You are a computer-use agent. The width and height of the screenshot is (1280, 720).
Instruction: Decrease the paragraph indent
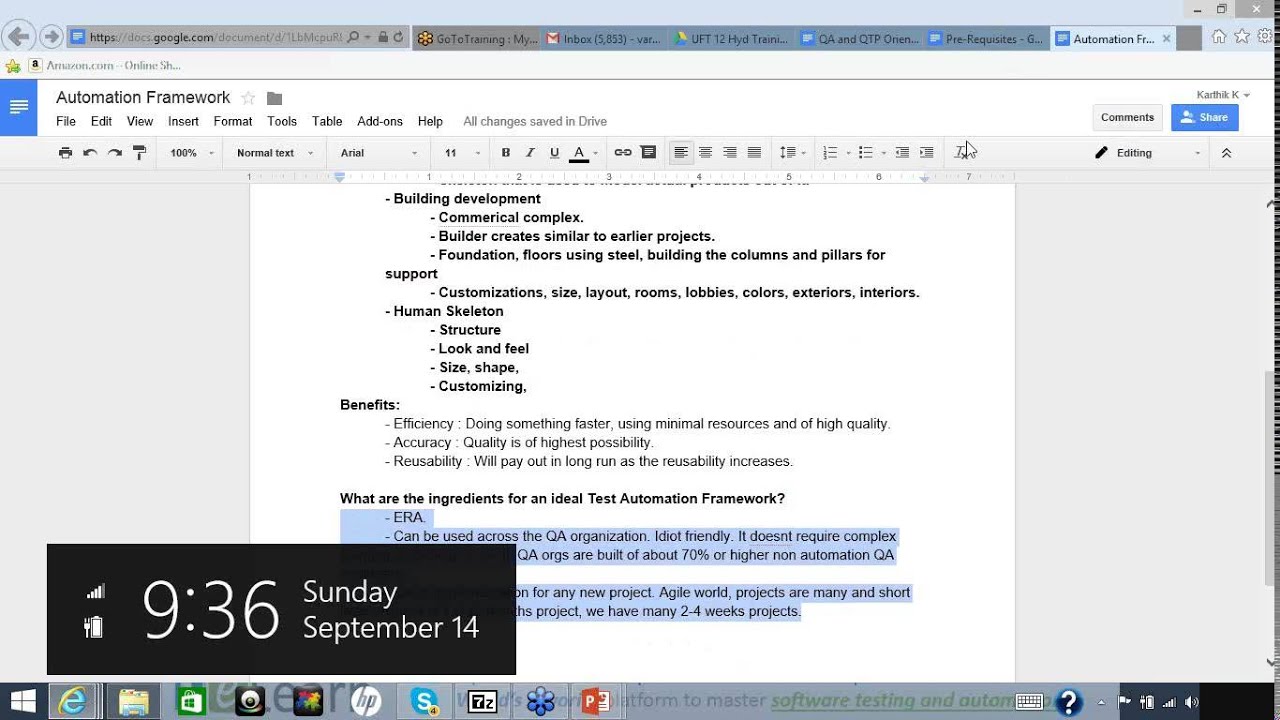902,153
